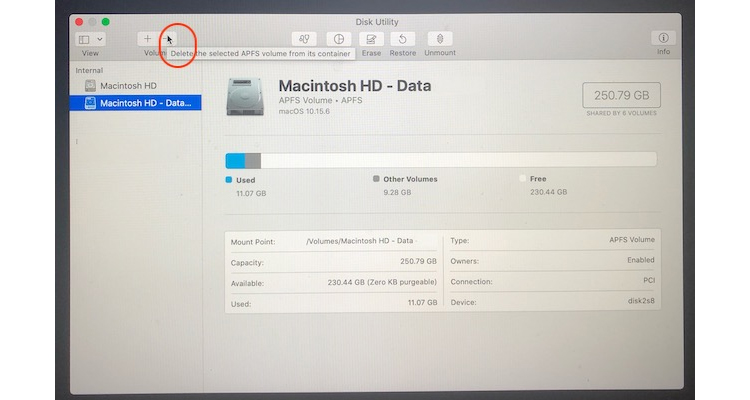The width and height of the screenshot is (750, 400).
Task: Click the Unmount toolbar icon
Action: pos(440,39)
